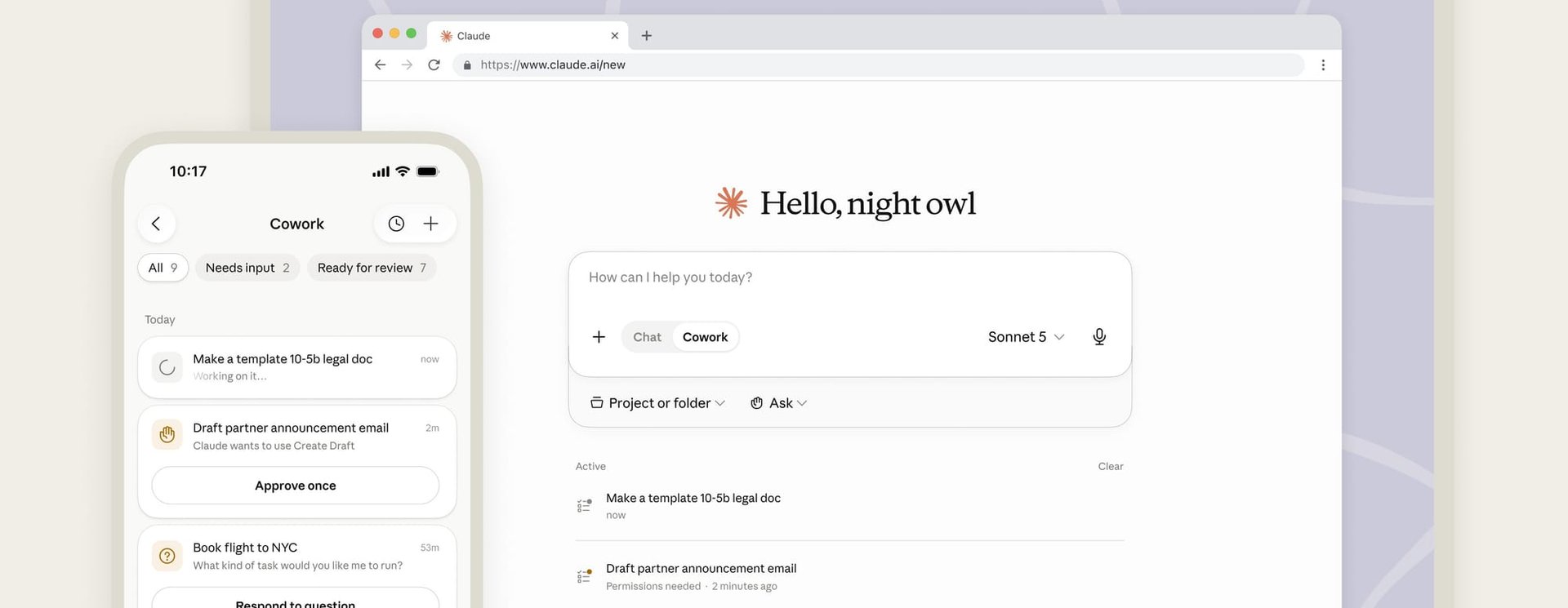Click the Approve once button
1568x608 pixels.
pos(296,486)
